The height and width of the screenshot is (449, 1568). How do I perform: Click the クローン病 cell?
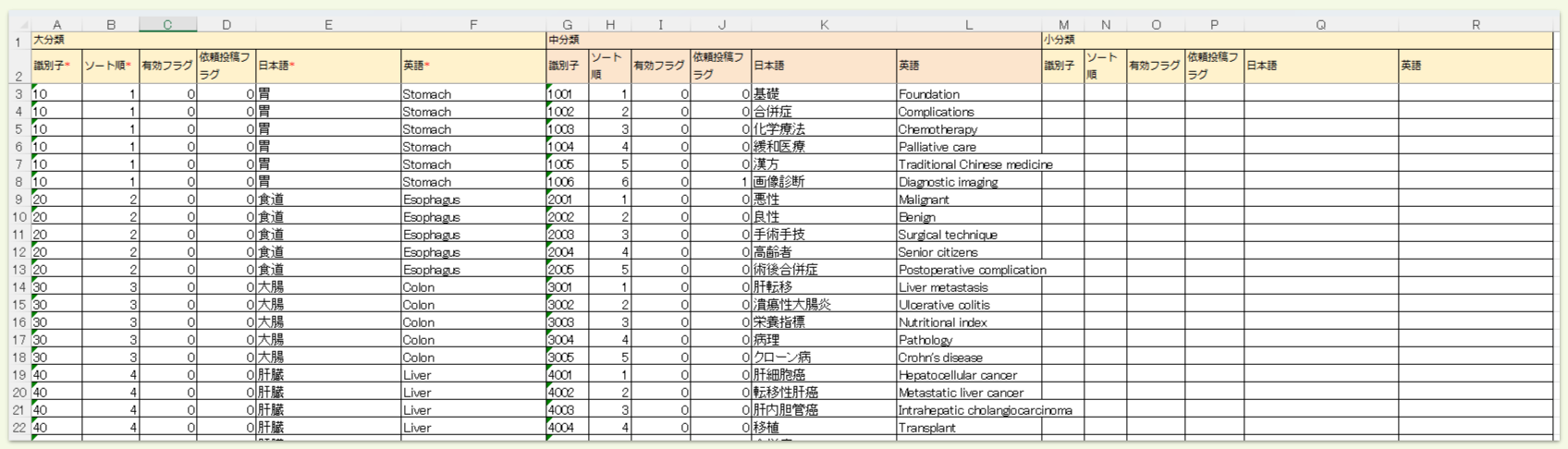point(824,357)
